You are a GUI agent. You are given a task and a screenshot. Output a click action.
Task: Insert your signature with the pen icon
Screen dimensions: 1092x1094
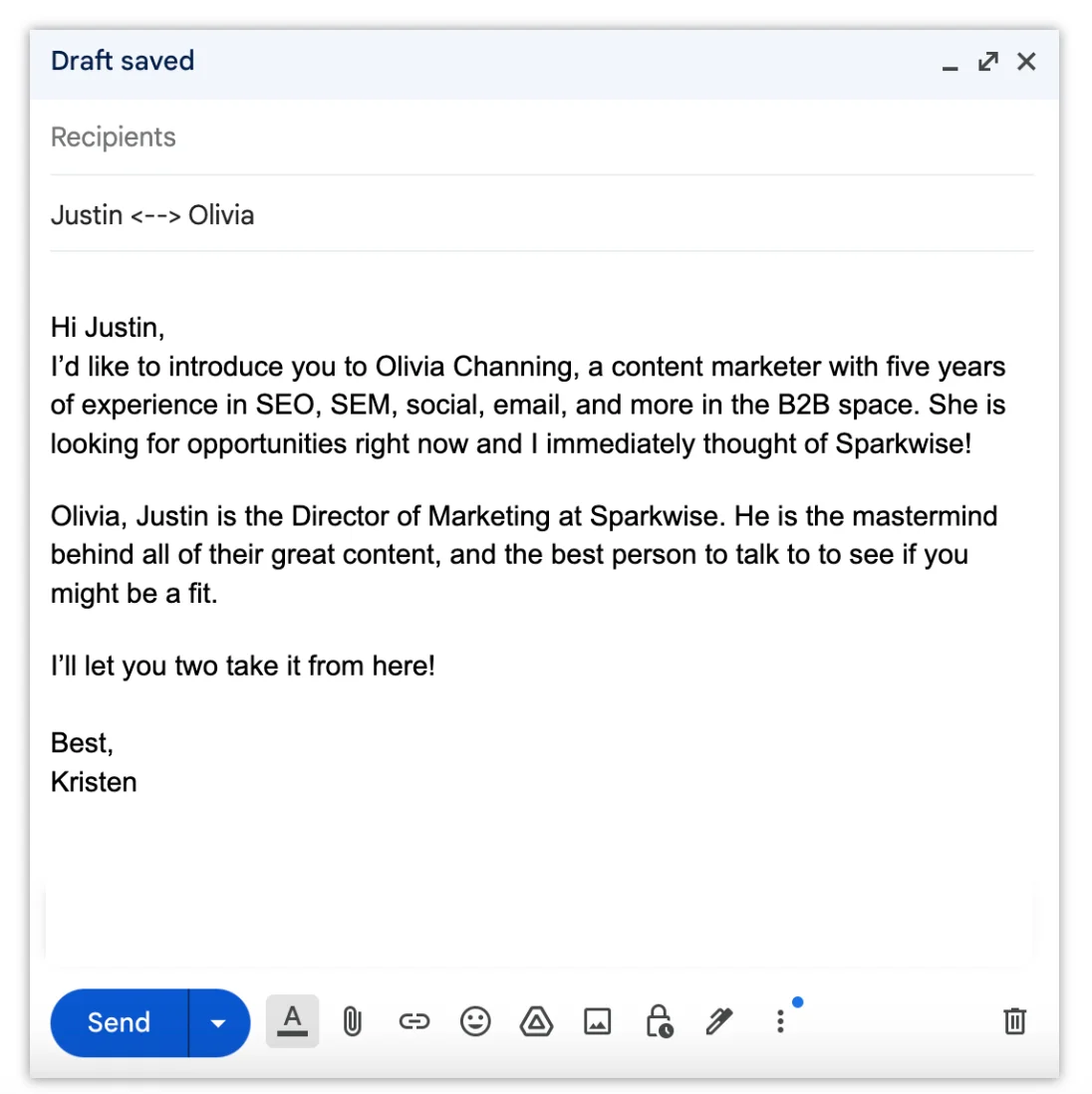(719, 1021)
